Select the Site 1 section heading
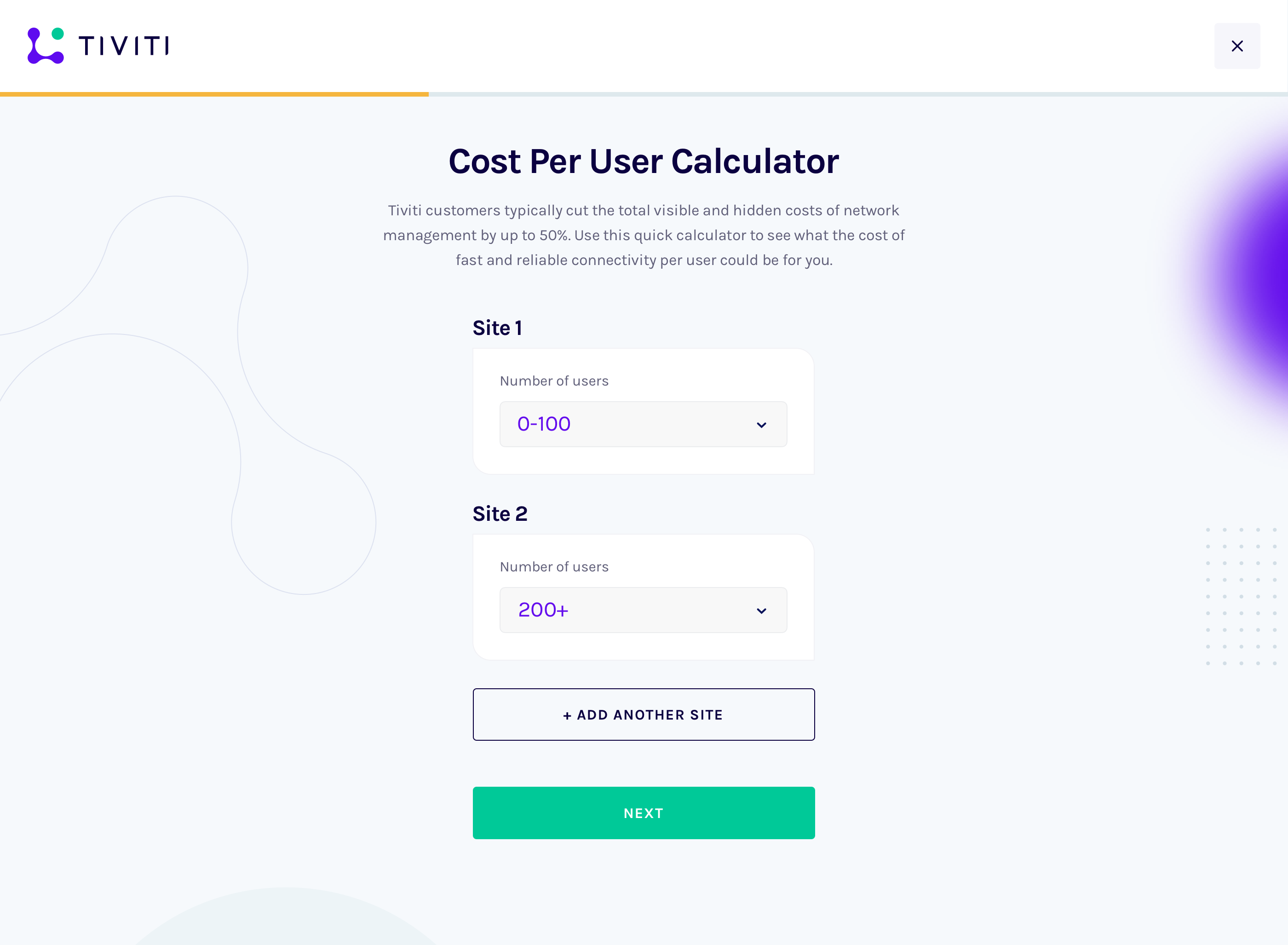This screenshot has height=945, width=1288. tap(497, 327)
